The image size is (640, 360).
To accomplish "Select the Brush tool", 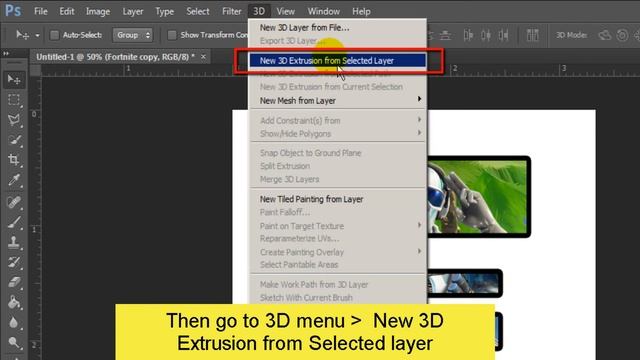I will pyautogui.click(x=14, y=222).
